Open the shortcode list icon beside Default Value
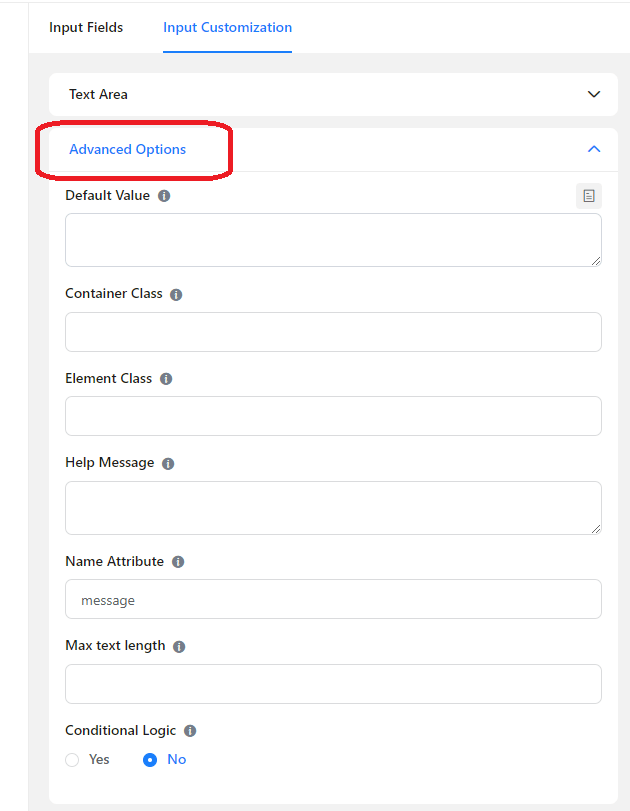This screenshot has height=811, width=630. click(x=589, y=196)
